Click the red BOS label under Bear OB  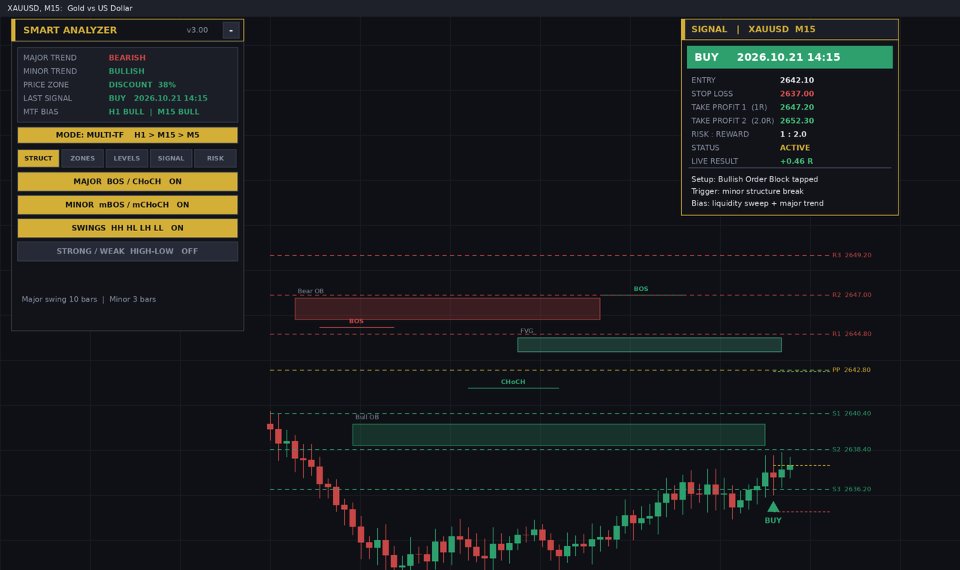356,321
